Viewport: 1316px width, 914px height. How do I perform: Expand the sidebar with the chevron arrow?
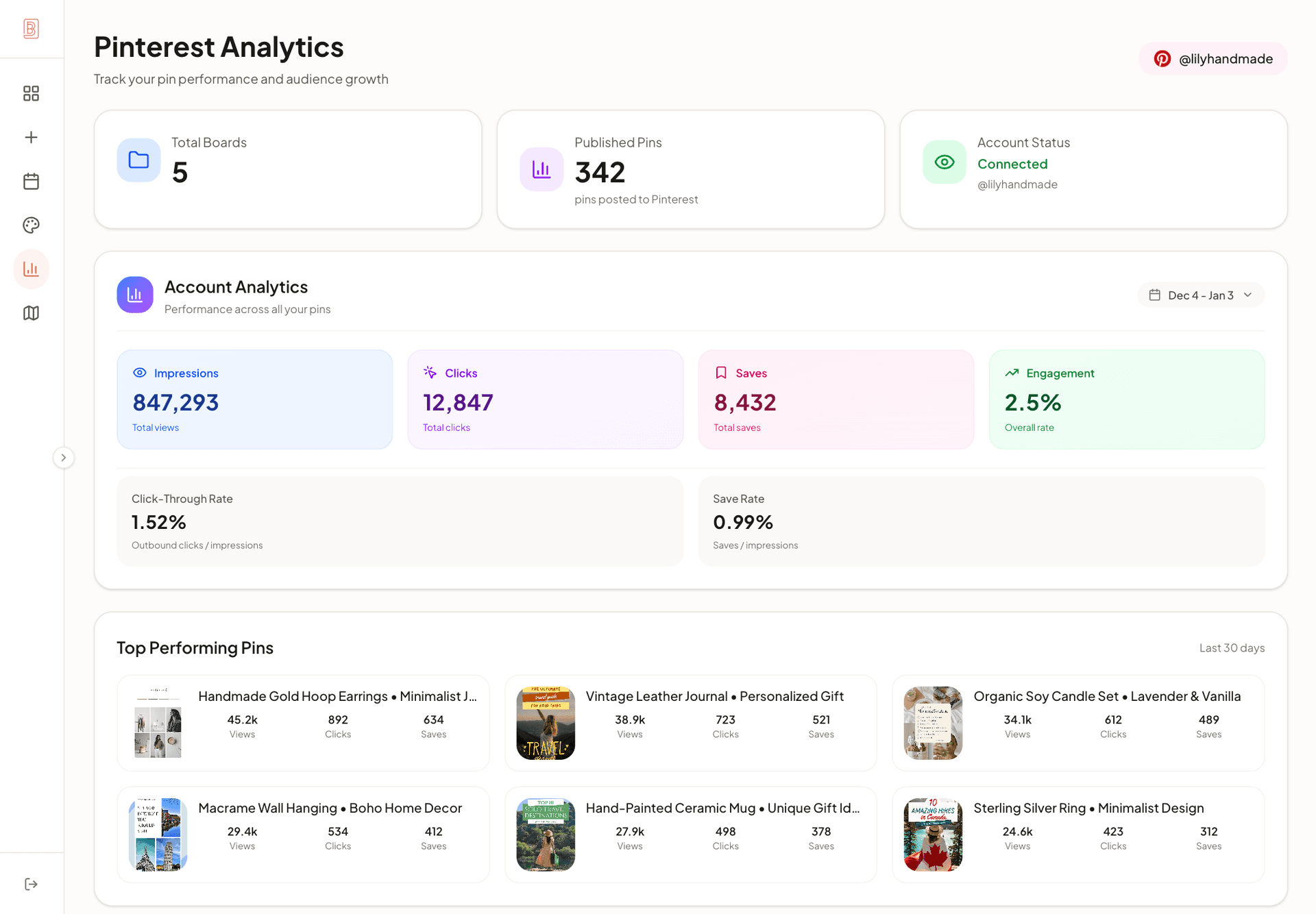click(63, 458)
